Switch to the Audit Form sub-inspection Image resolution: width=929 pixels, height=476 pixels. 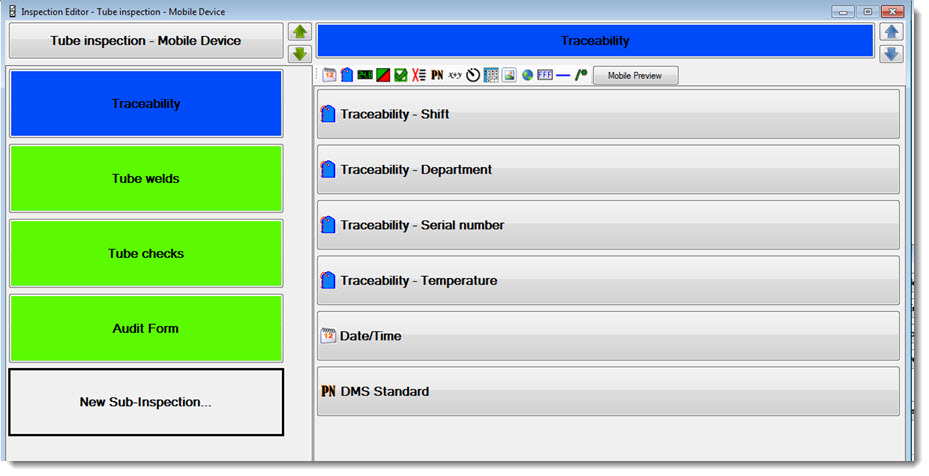tap(146, 328)
